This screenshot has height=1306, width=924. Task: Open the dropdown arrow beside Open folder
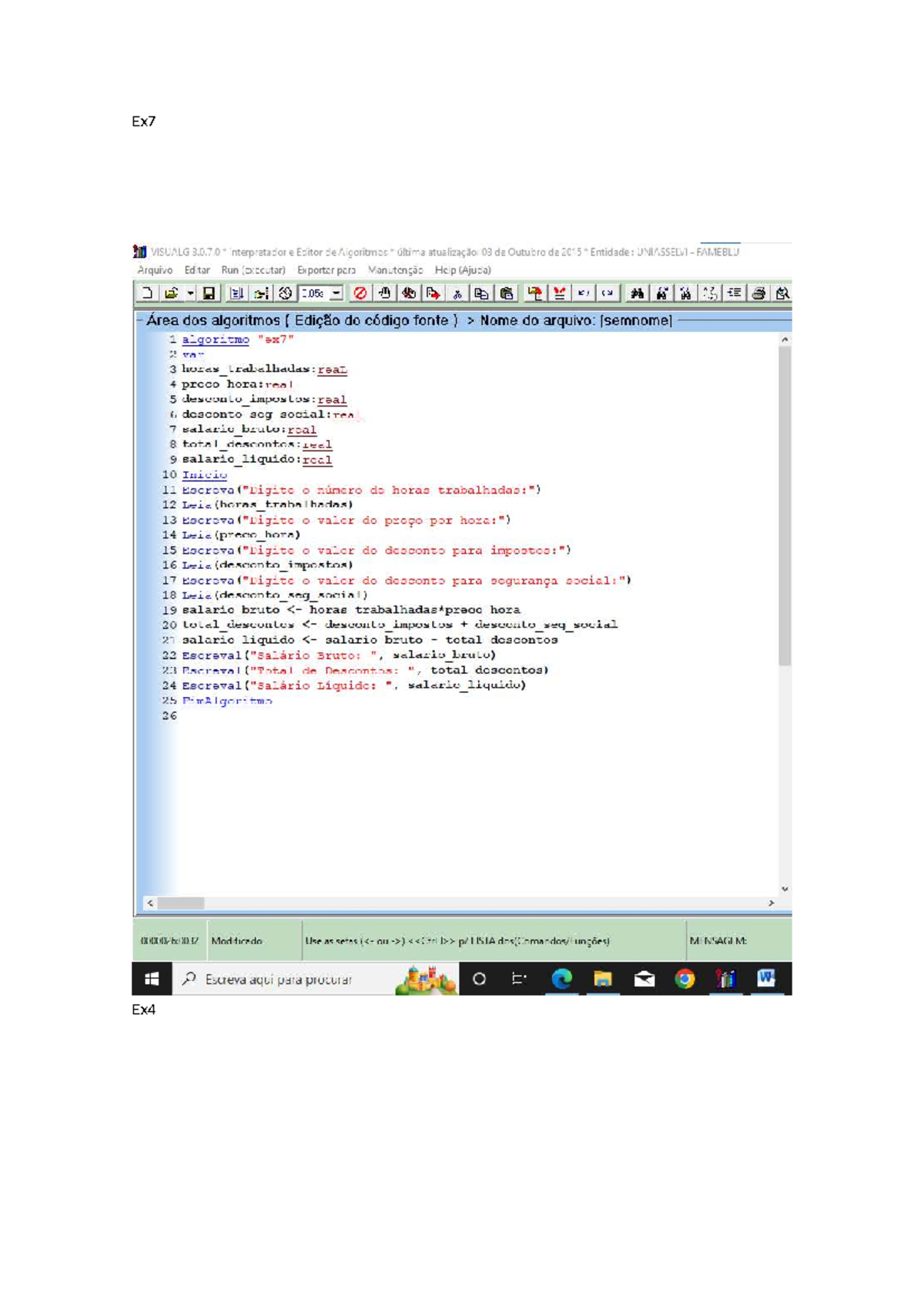tap(190, 293)
